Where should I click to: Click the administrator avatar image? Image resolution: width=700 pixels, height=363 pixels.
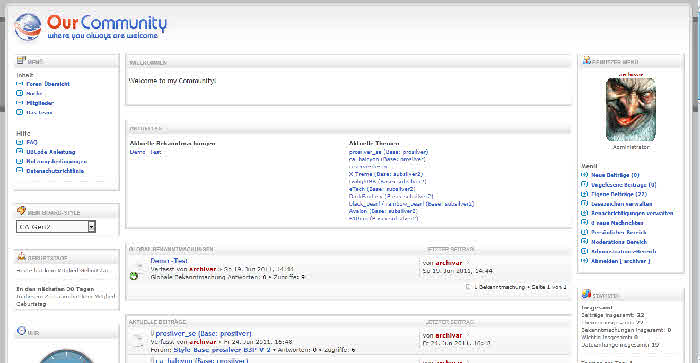coord(630,109)
